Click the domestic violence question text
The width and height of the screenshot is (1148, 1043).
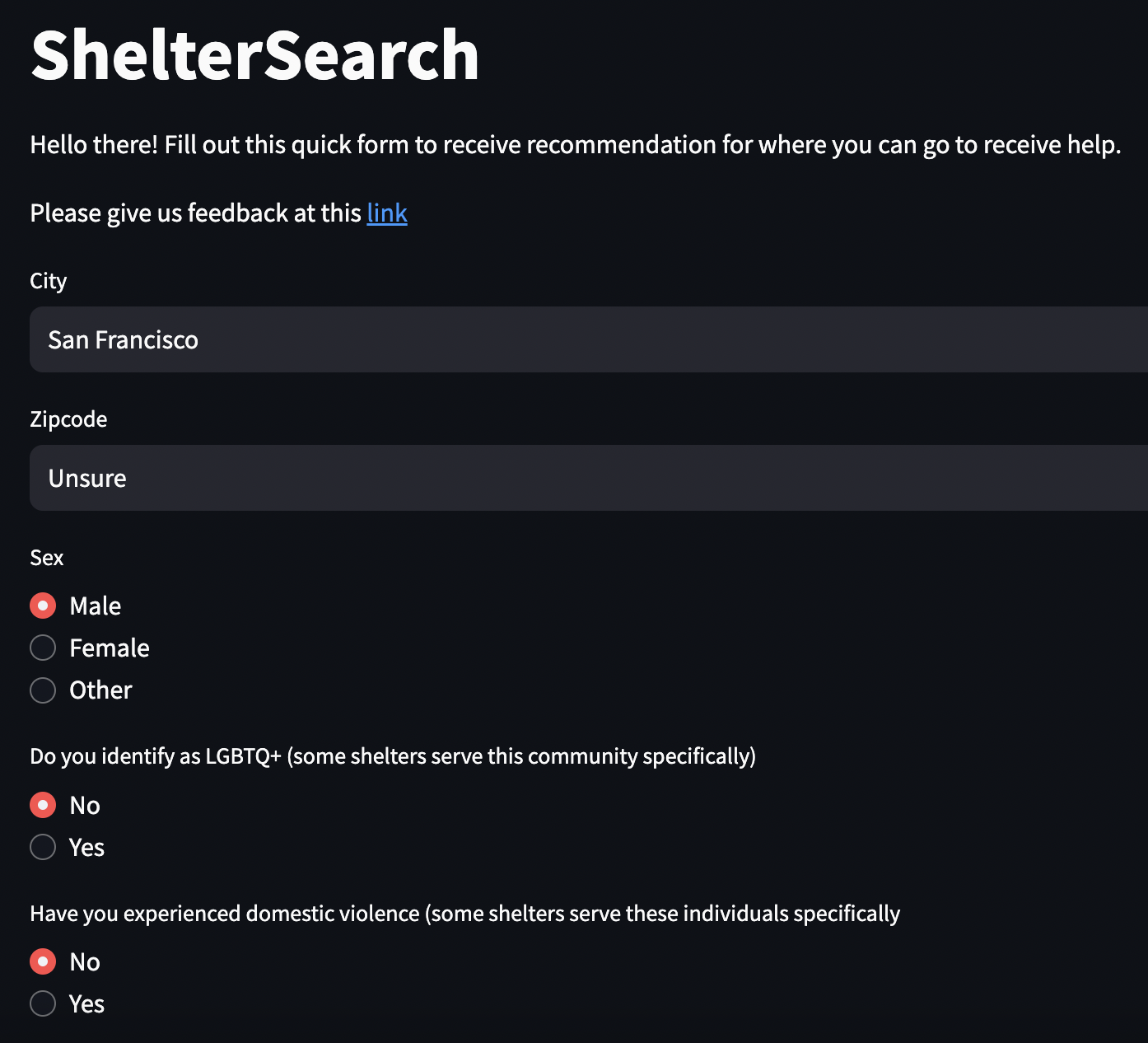click(464, 914)
